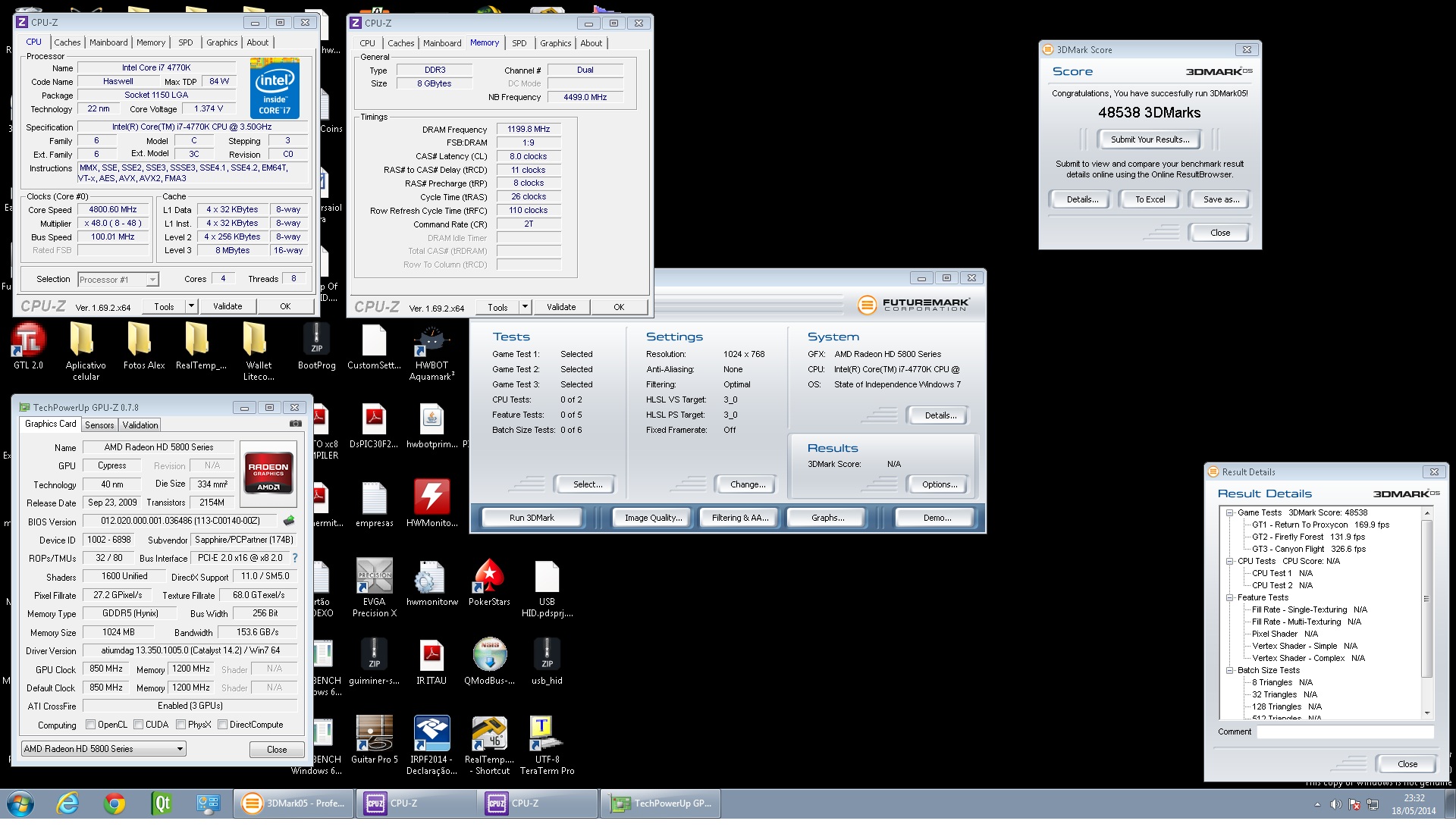Open the Processor #1 selection dropdown
Image resolution: width=1456 pixels, height=827 pixels.
click(x=118, y=280)
